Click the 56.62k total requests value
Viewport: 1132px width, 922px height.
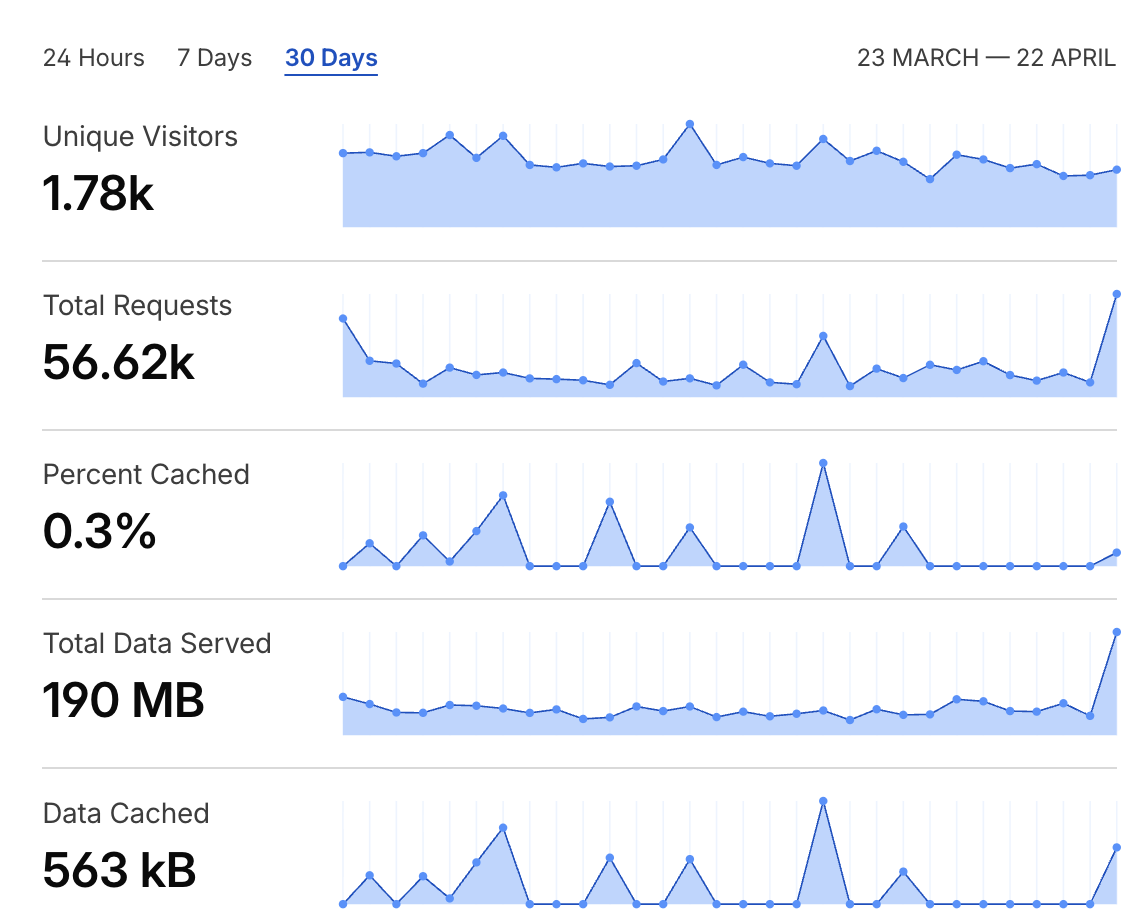(x=118, y=362)
